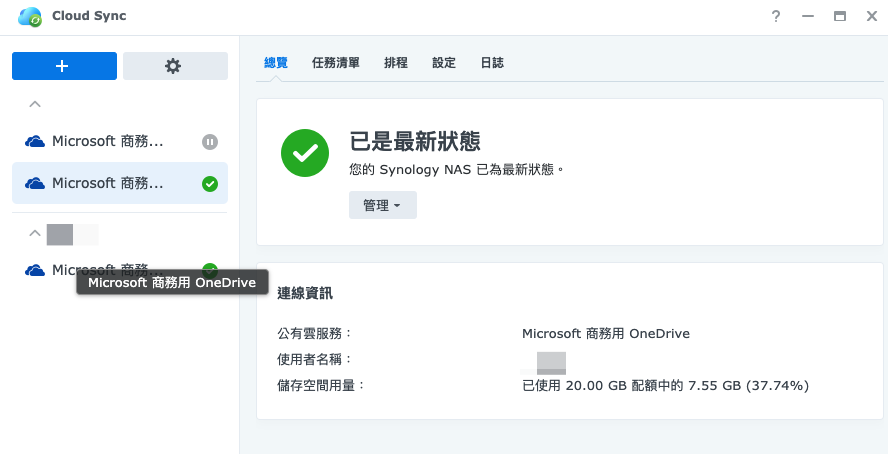Select the highlighted Microsoft 商務 connection
Viewport: 888px width, 454px height.
[x=107, y=184]
